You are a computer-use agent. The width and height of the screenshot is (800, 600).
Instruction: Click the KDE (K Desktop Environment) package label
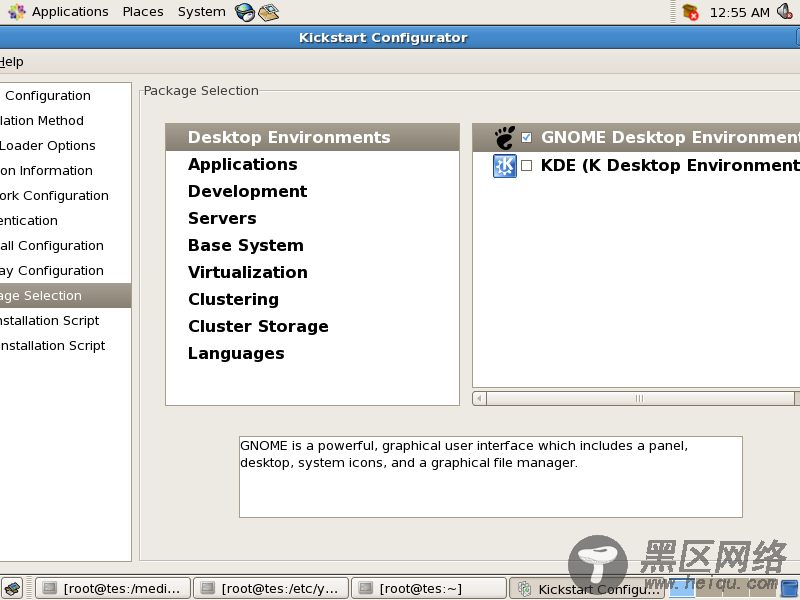[670, 165]
